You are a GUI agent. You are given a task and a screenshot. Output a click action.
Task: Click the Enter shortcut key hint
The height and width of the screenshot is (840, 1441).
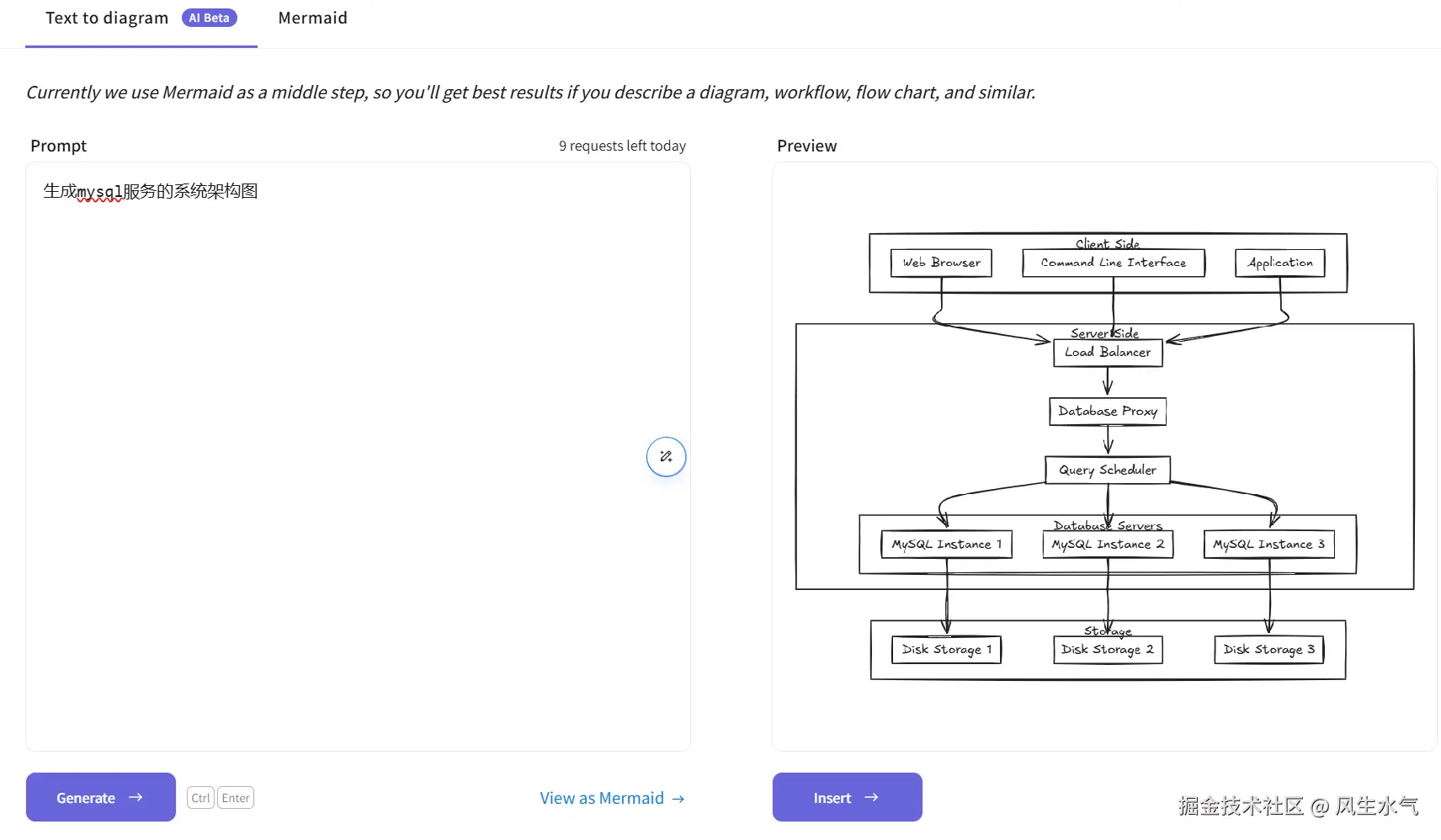coord(236,798)
